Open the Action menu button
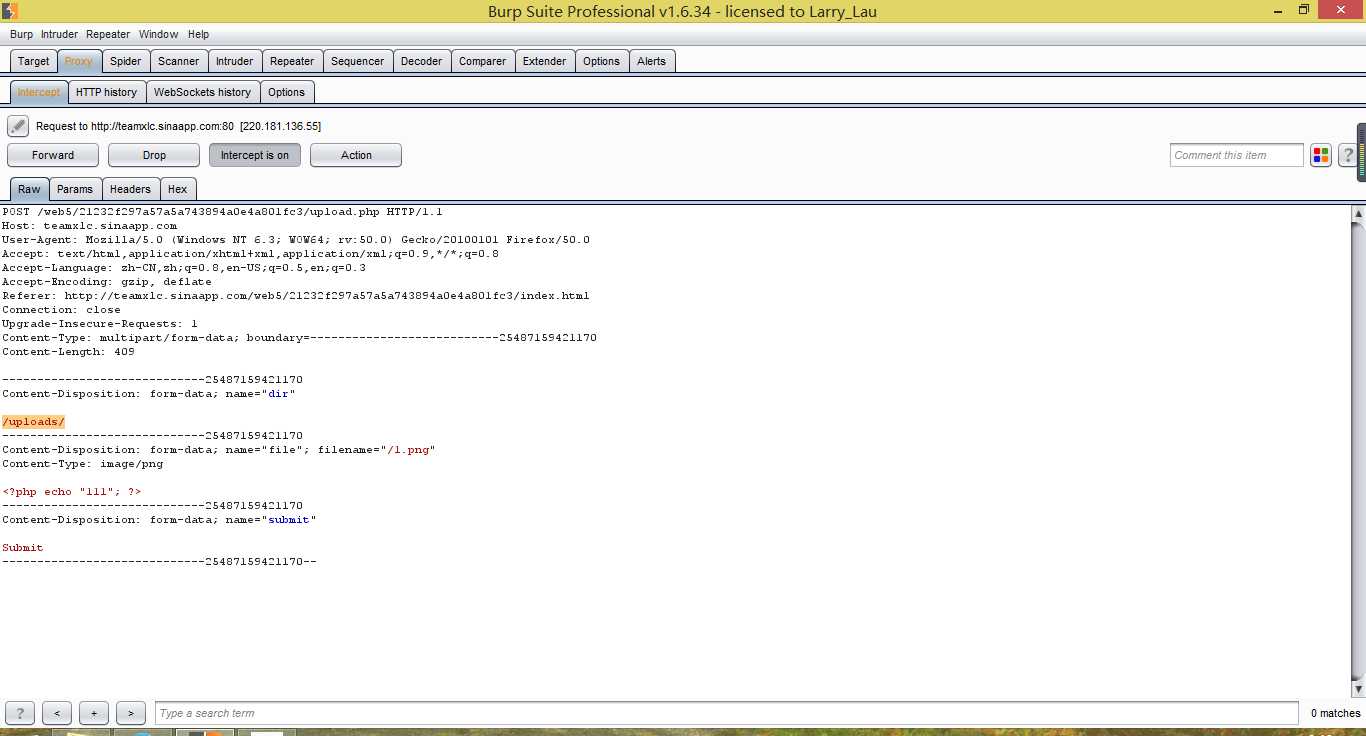Screen dimensions: 1366x736 point(356,155)
